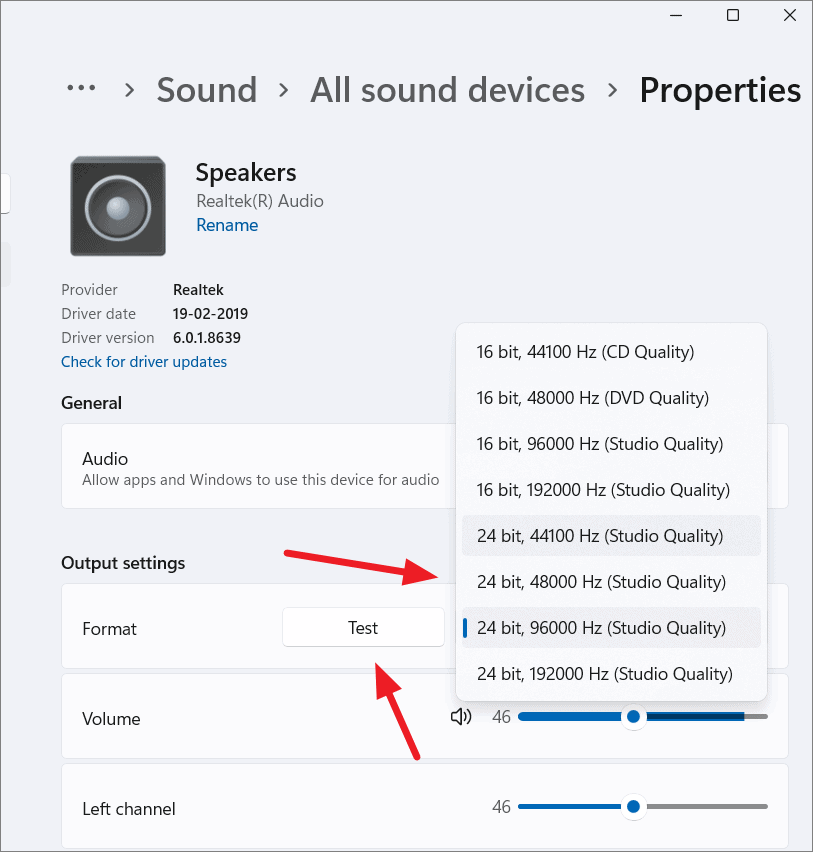Adjust the Left channel slider

pos(633,806)
